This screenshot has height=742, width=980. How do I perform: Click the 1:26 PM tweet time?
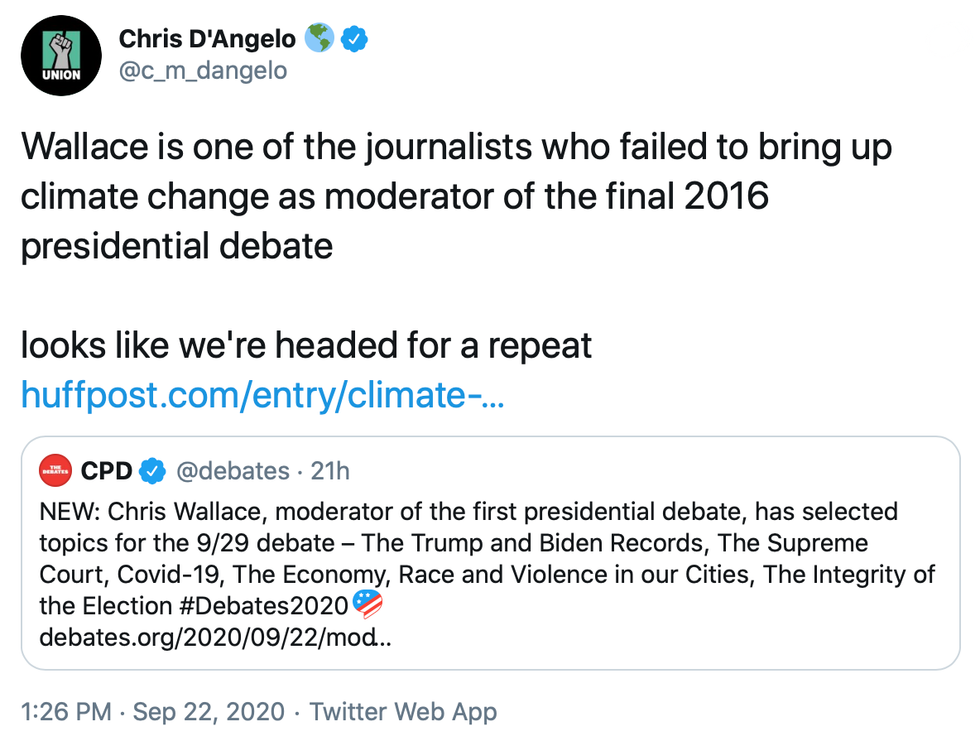66,712
